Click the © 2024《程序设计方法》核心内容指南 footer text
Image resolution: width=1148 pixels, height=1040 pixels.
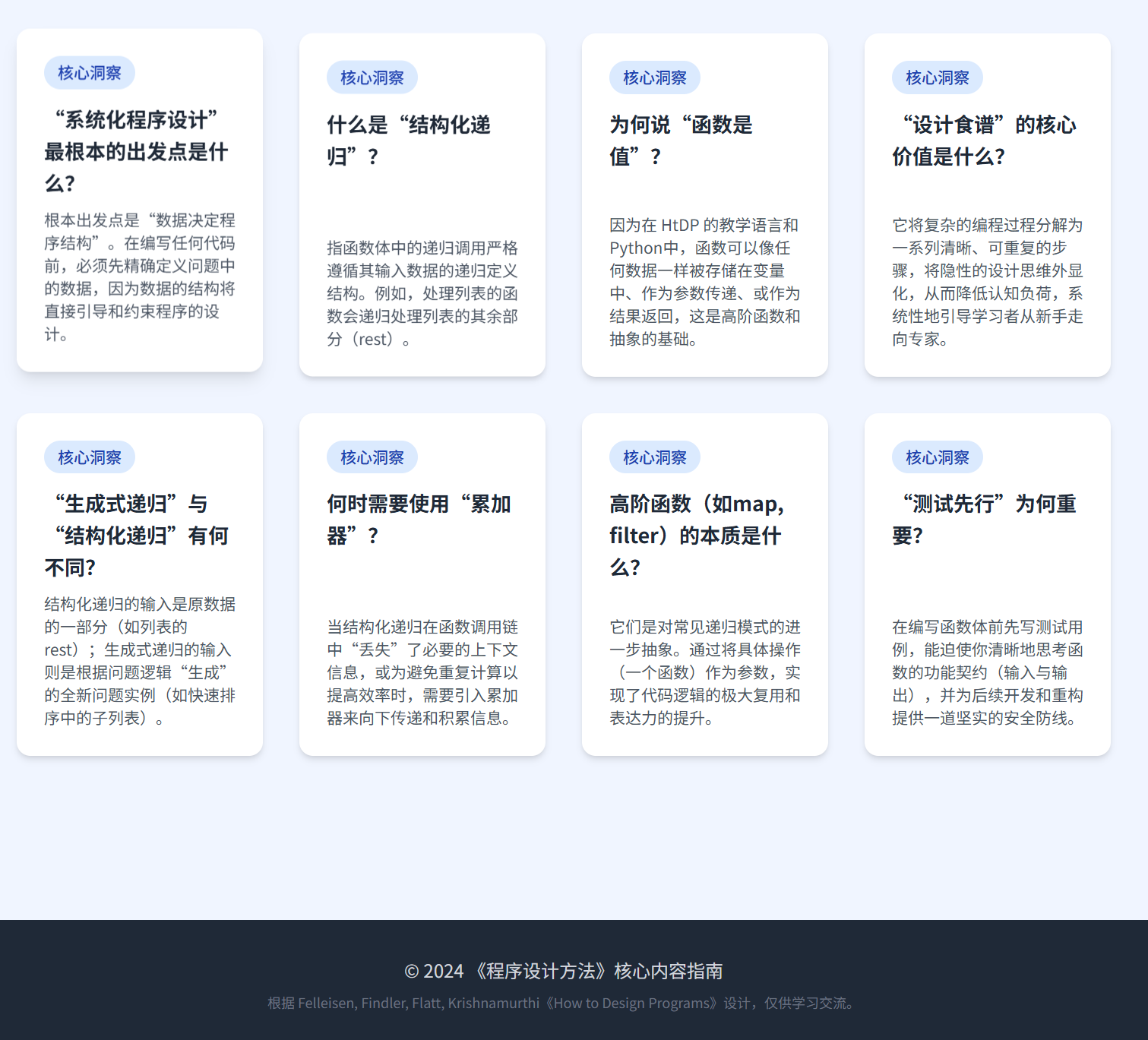pyautogui.click(x=564, y=971)
